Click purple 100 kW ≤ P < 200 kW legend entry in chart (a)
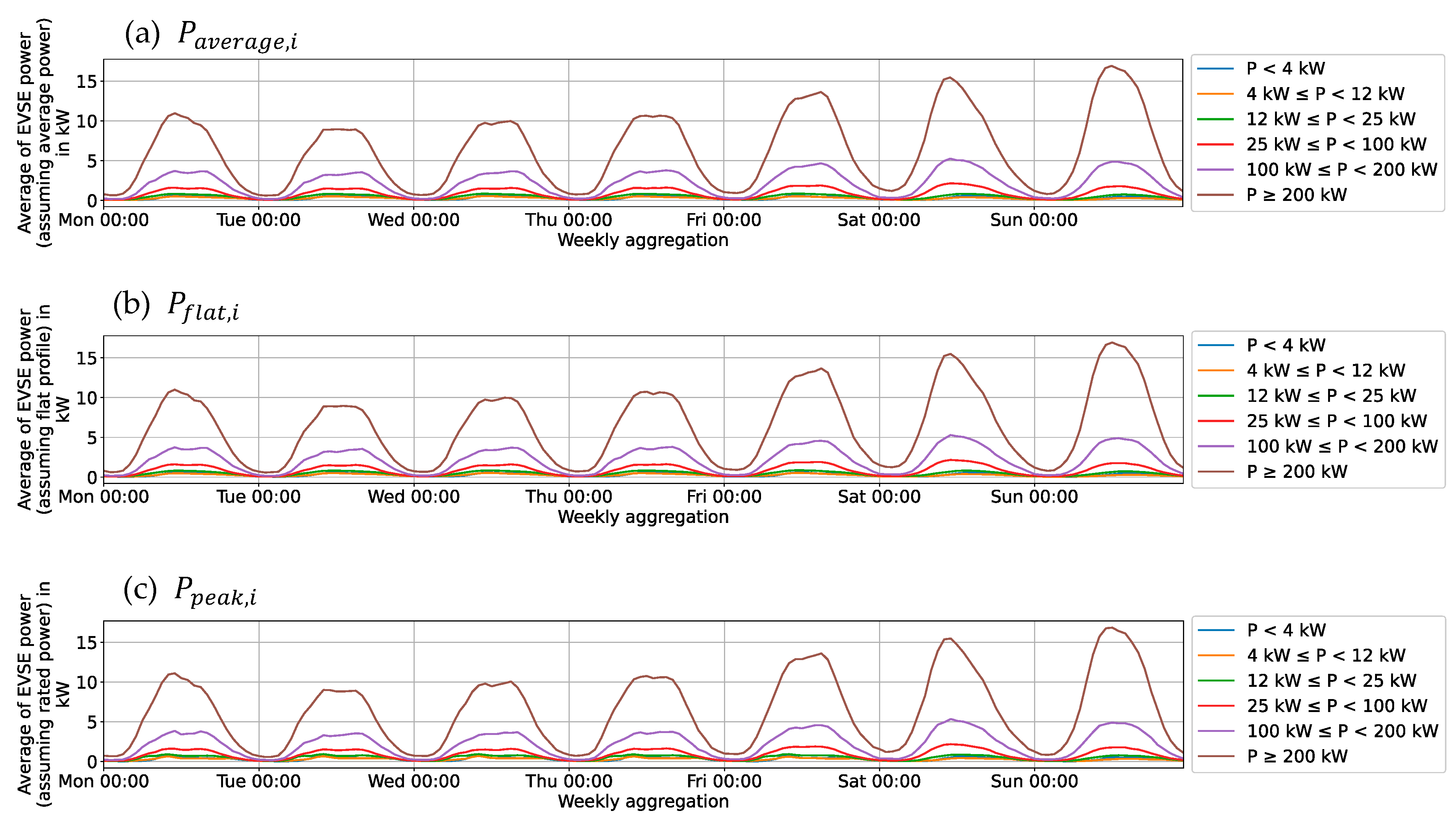Screen dimensions: 1456x819 point(1341,170)
